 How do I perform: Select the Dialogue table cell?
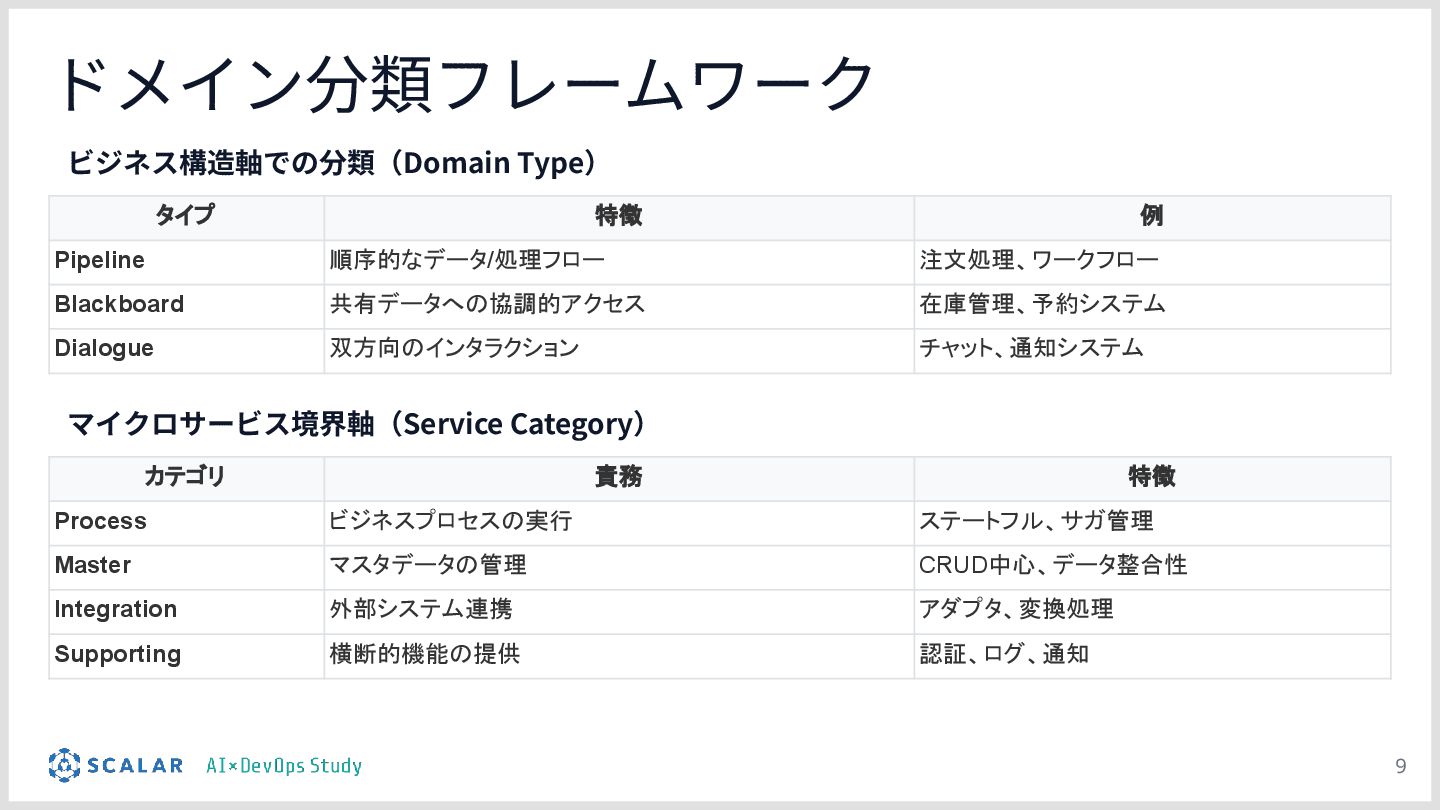pos(186,349)
